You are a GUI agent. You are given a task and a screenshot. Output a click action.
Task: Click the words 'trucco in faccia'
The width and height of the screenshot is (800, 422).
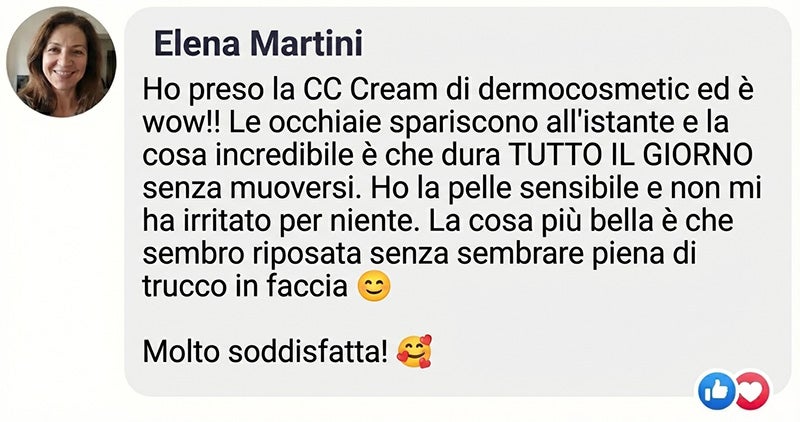(245, 286)
